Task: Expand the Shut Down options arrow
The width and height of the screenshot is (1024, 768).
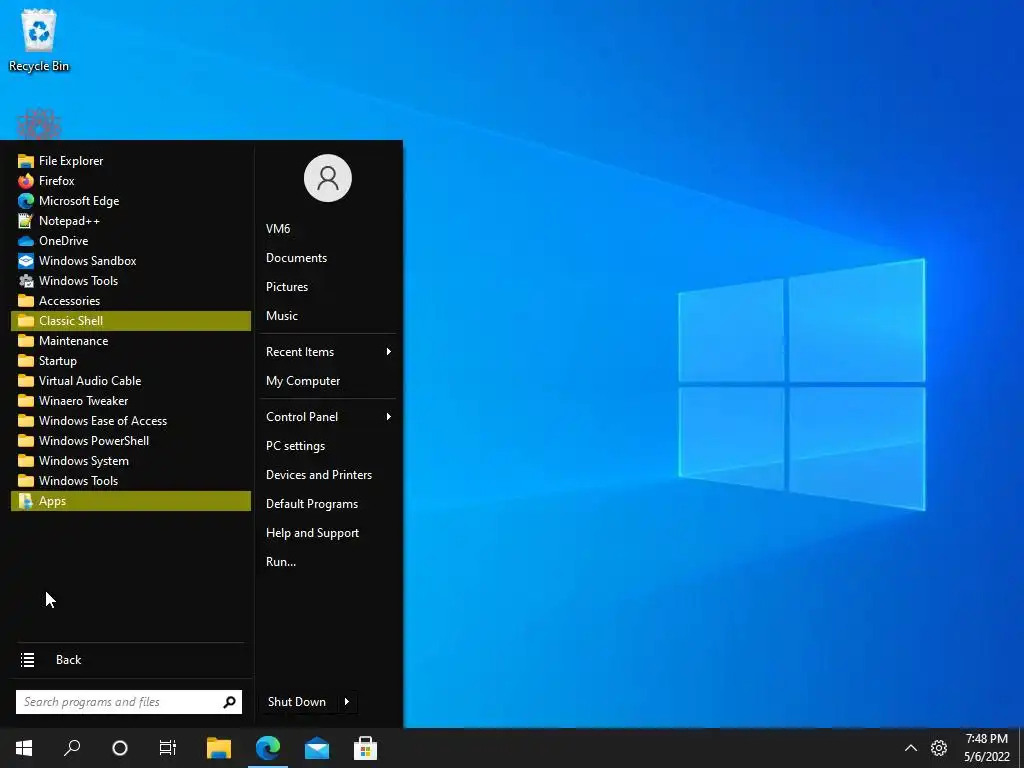Action: 347,702
